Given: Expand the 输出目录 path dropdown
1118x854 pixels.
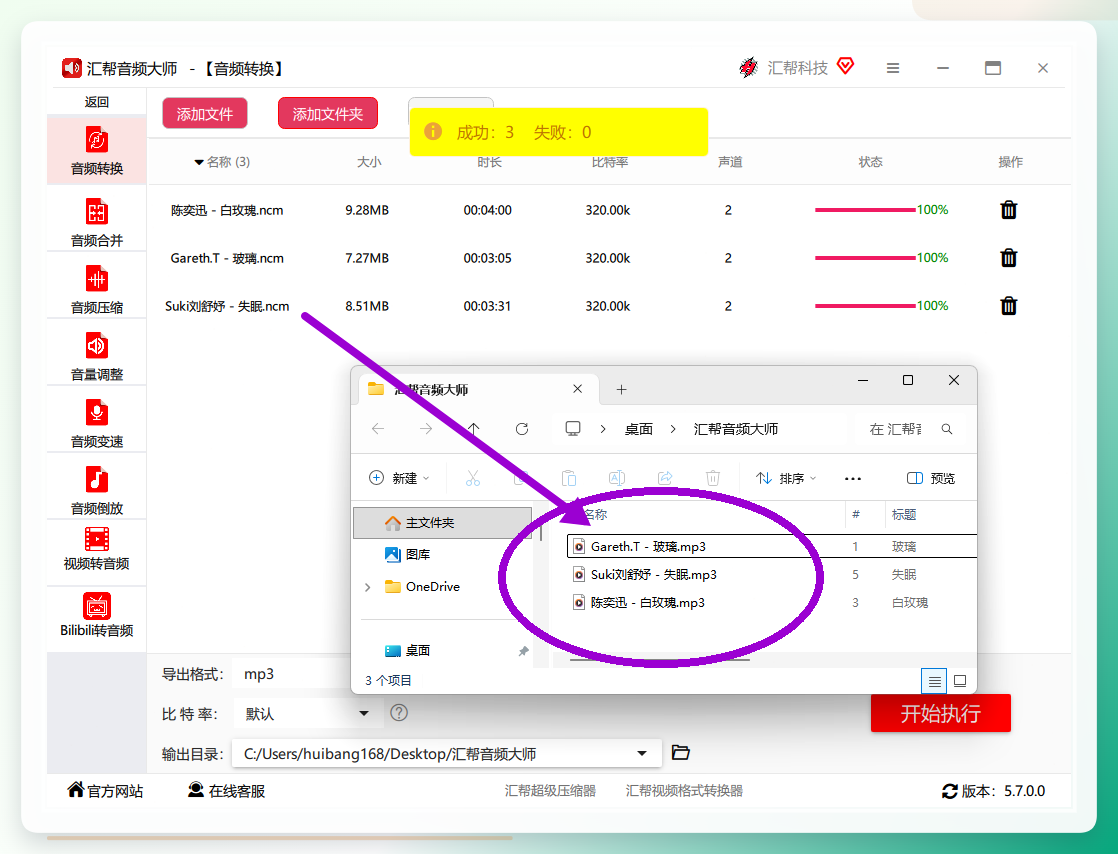Looking at the screenshot, I should pyautogui.click(x=642, y=753).
